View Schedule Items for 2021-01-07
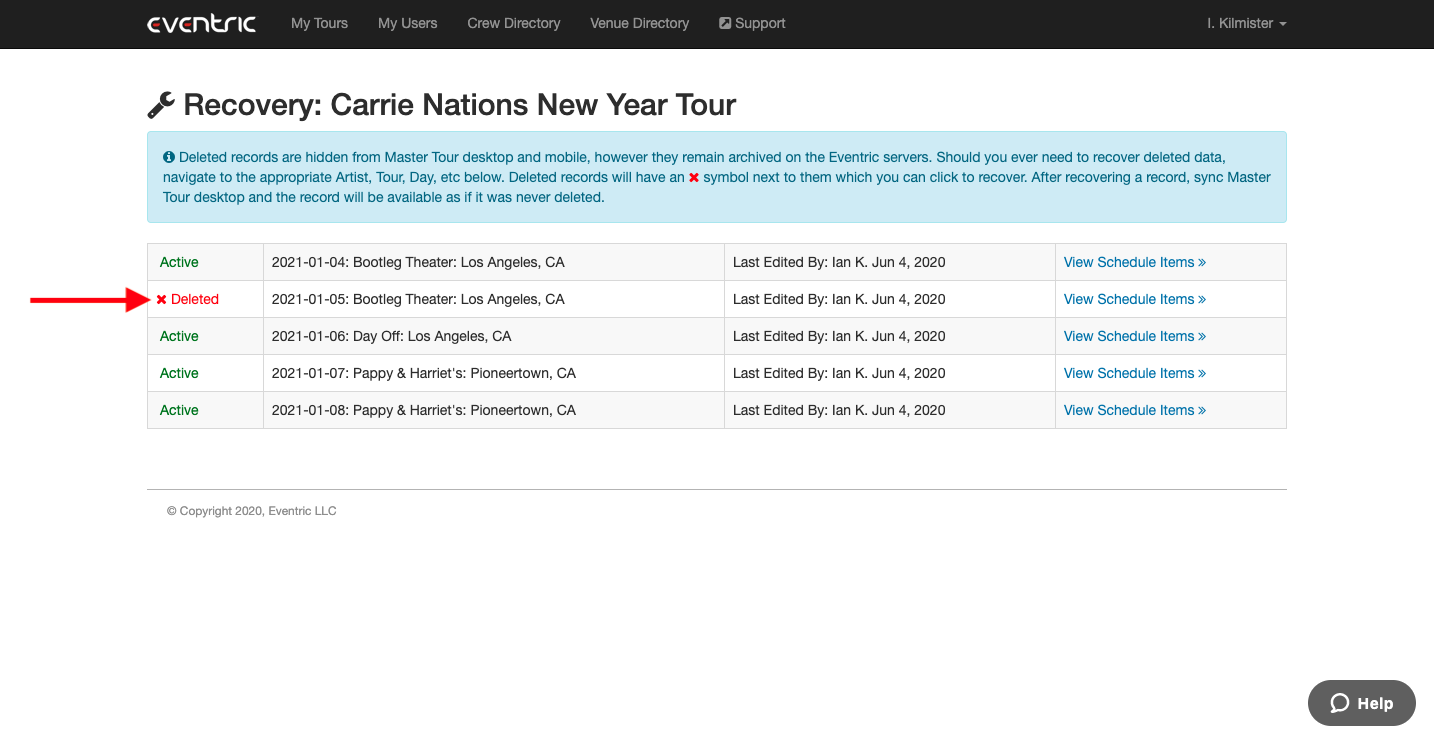Viewport: 1434px width, 735px height. [1134, 373]
